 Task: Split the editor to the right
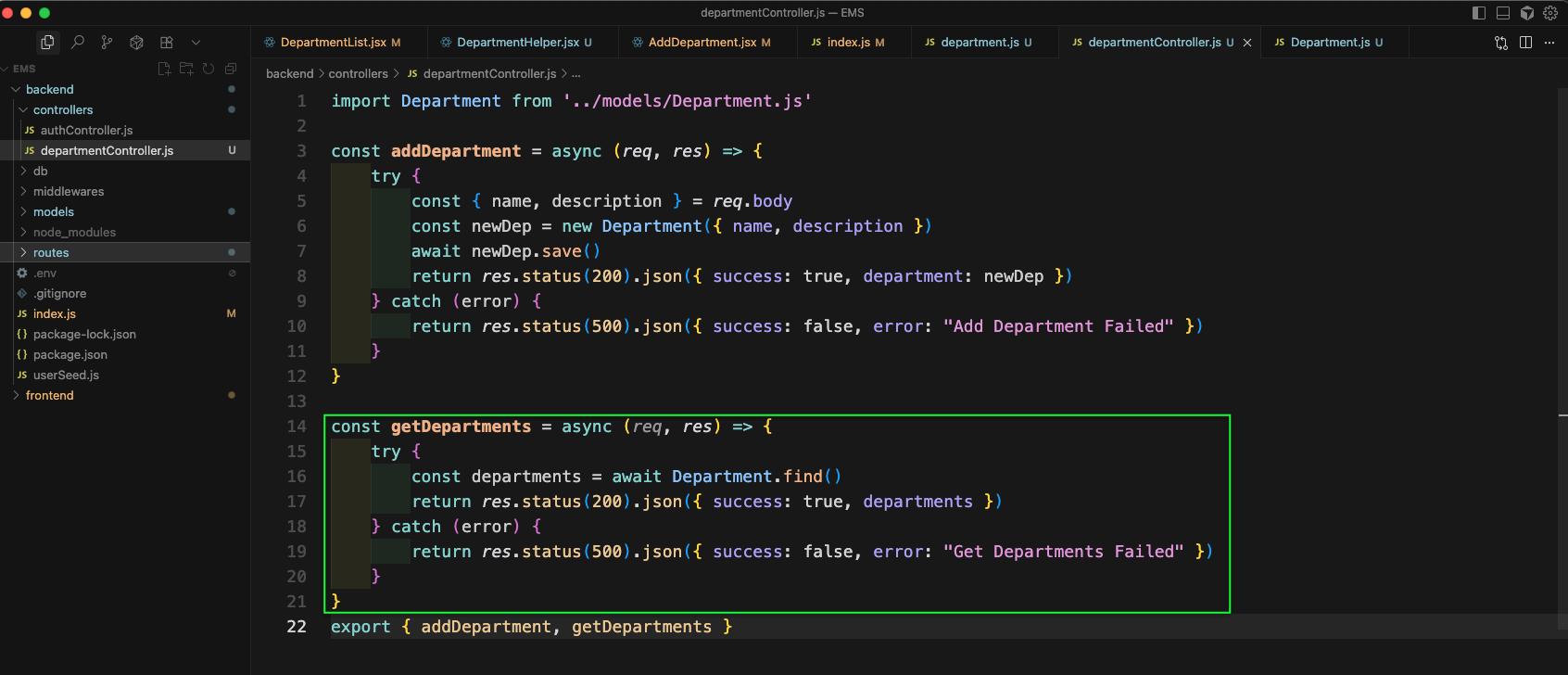(x=1525, y=43)
